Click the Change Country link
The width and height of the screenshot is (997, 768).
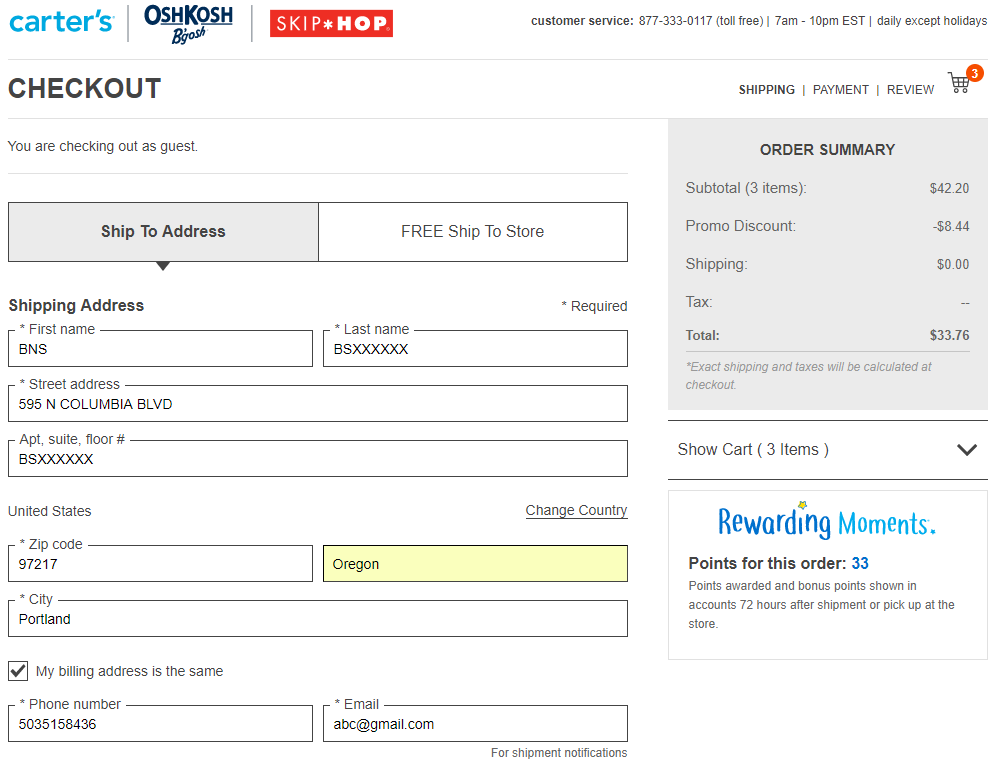(x=576, y=511)
